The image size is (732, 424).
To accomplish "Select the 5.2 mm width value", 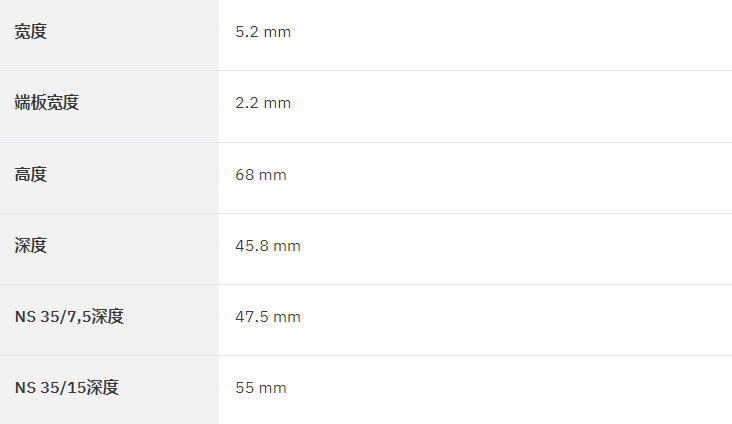I will point(263,32).
